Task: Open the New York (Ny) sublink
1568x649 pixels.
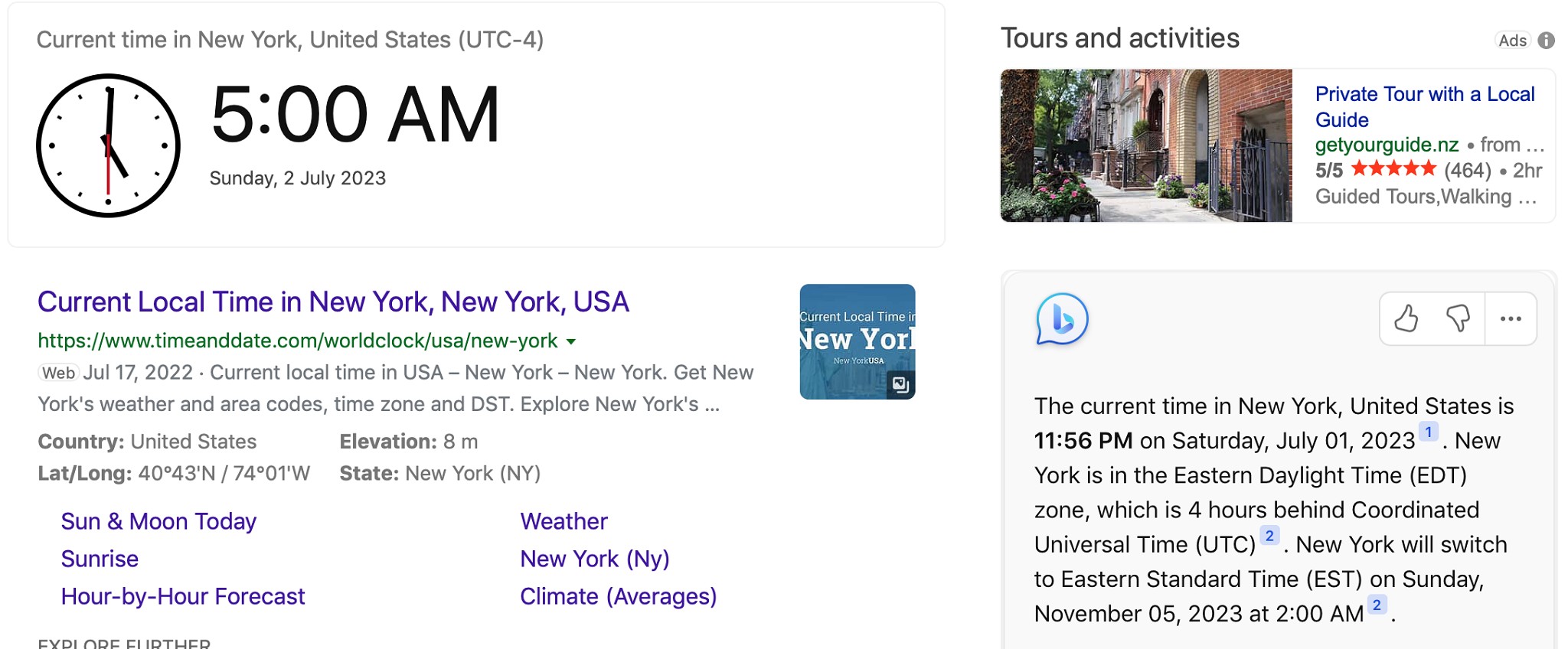Action: point(595,559)
